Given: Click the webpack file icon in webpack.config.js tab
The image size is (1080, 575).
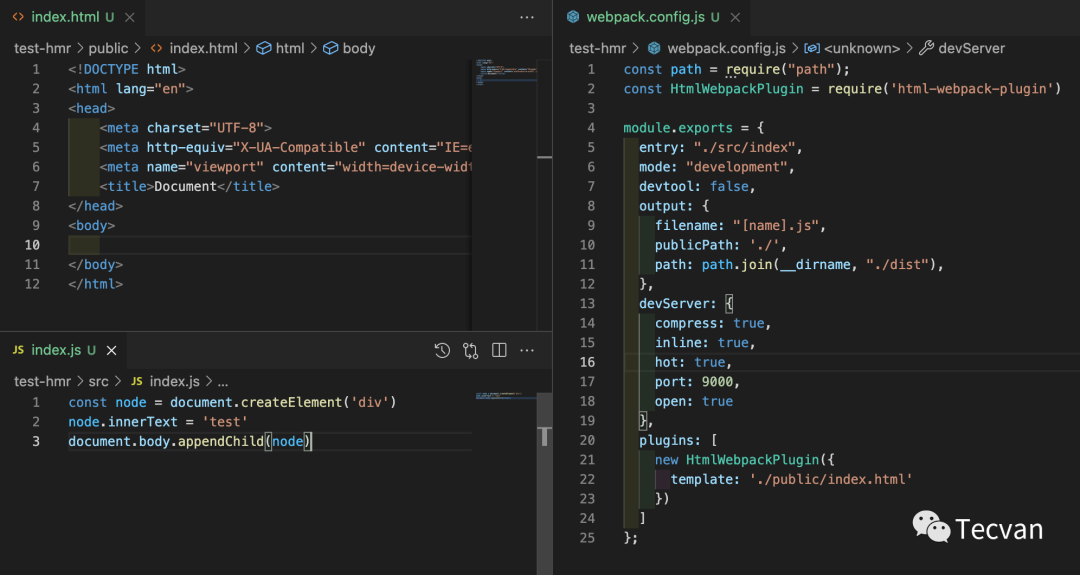Looking at the screenshot, I should coord(573,17).
